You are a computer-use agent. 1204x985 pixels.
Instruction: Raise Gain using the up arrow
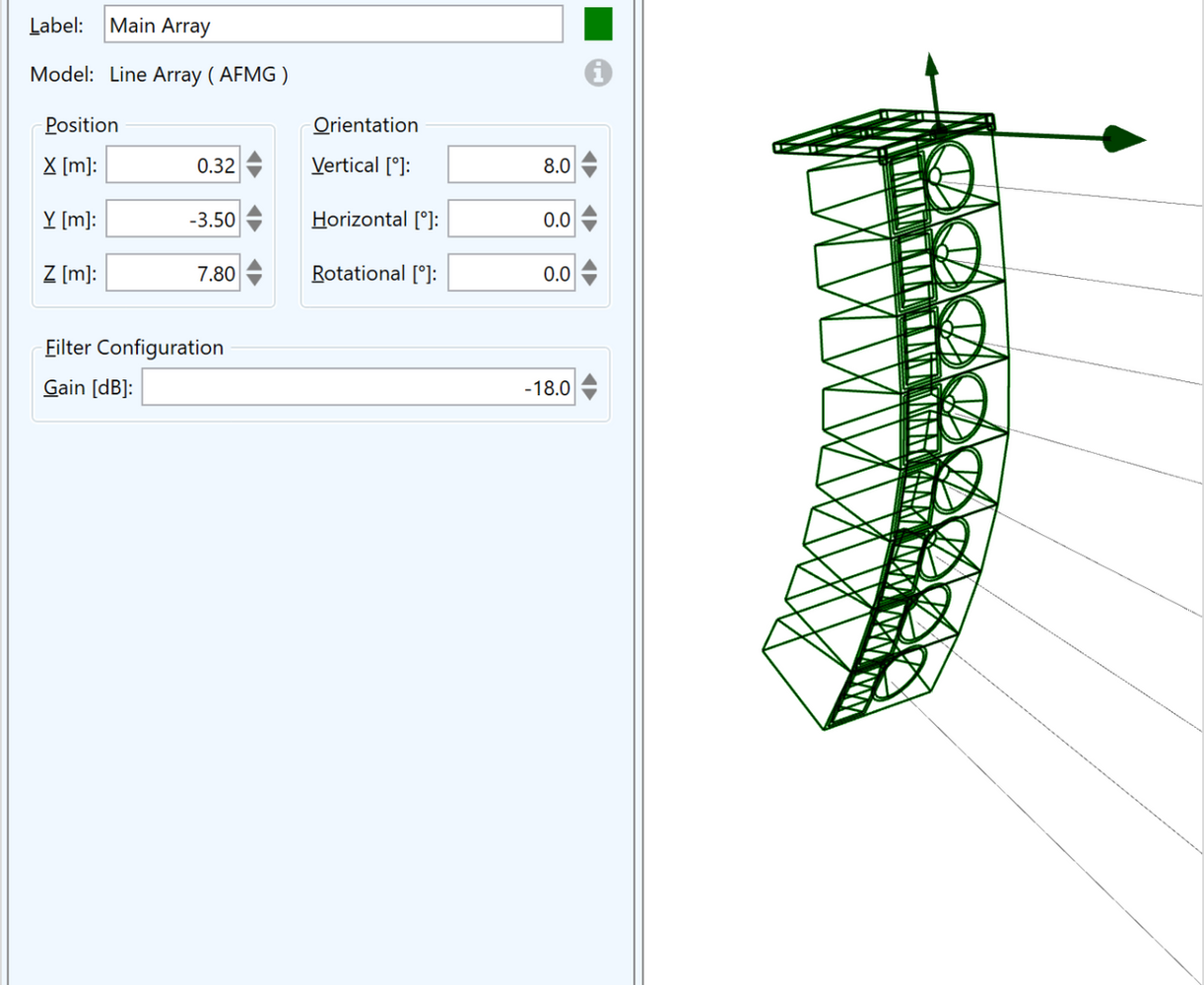589,380
